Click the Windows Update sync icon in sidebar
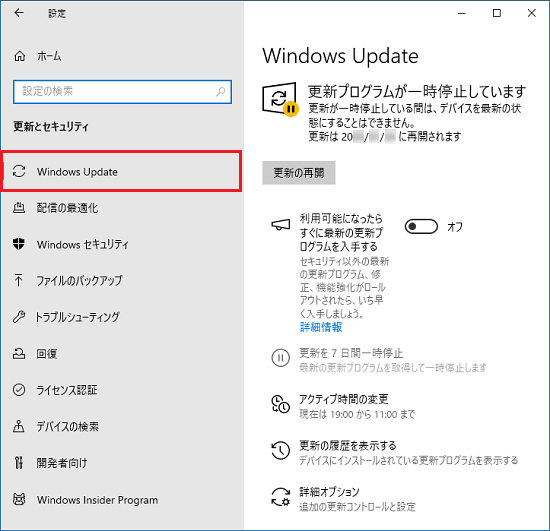Viewport: 550px width, 531px height. click(x=19, y=172)
